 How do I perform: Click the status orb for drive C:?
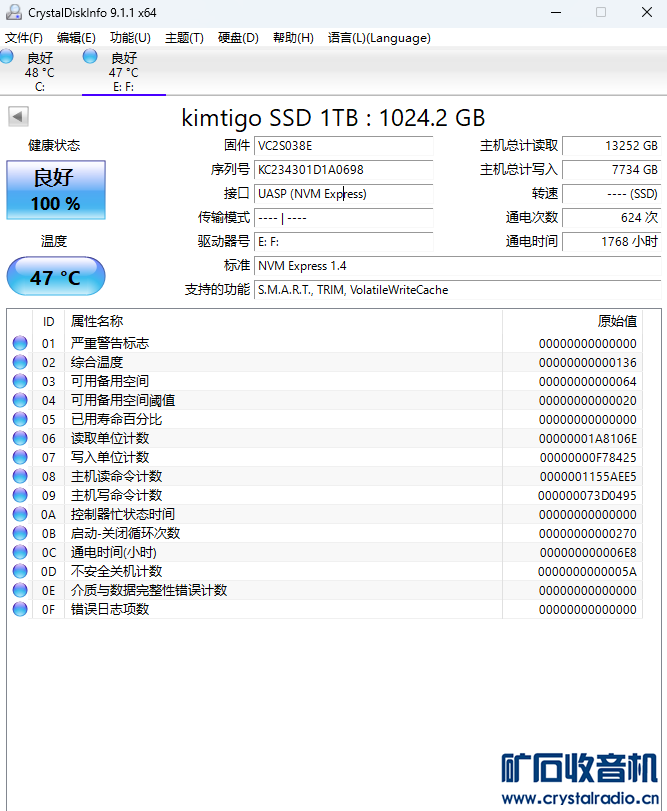(7, 56)
